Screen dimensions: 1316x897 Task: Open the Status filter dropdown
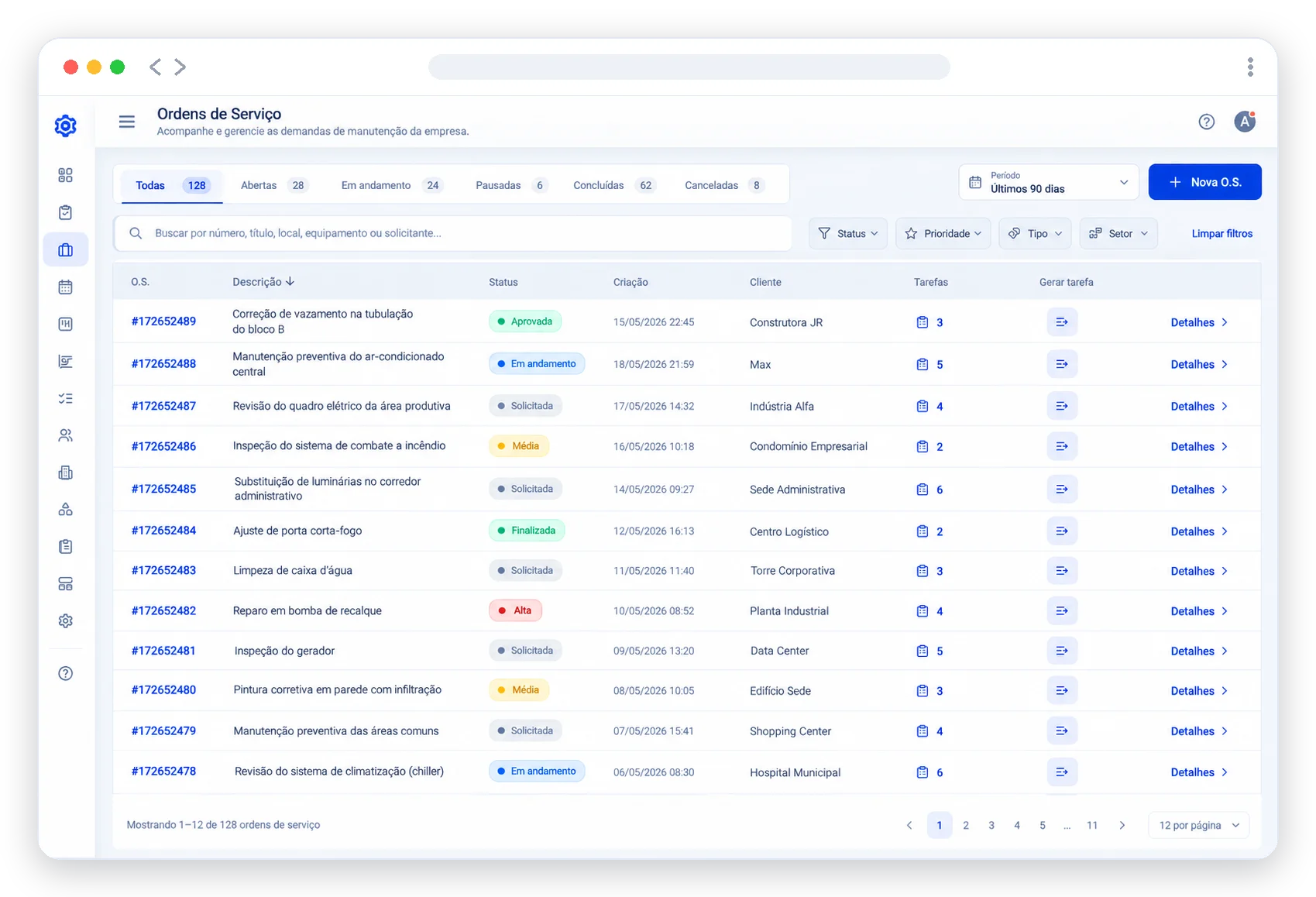(848, 233)
